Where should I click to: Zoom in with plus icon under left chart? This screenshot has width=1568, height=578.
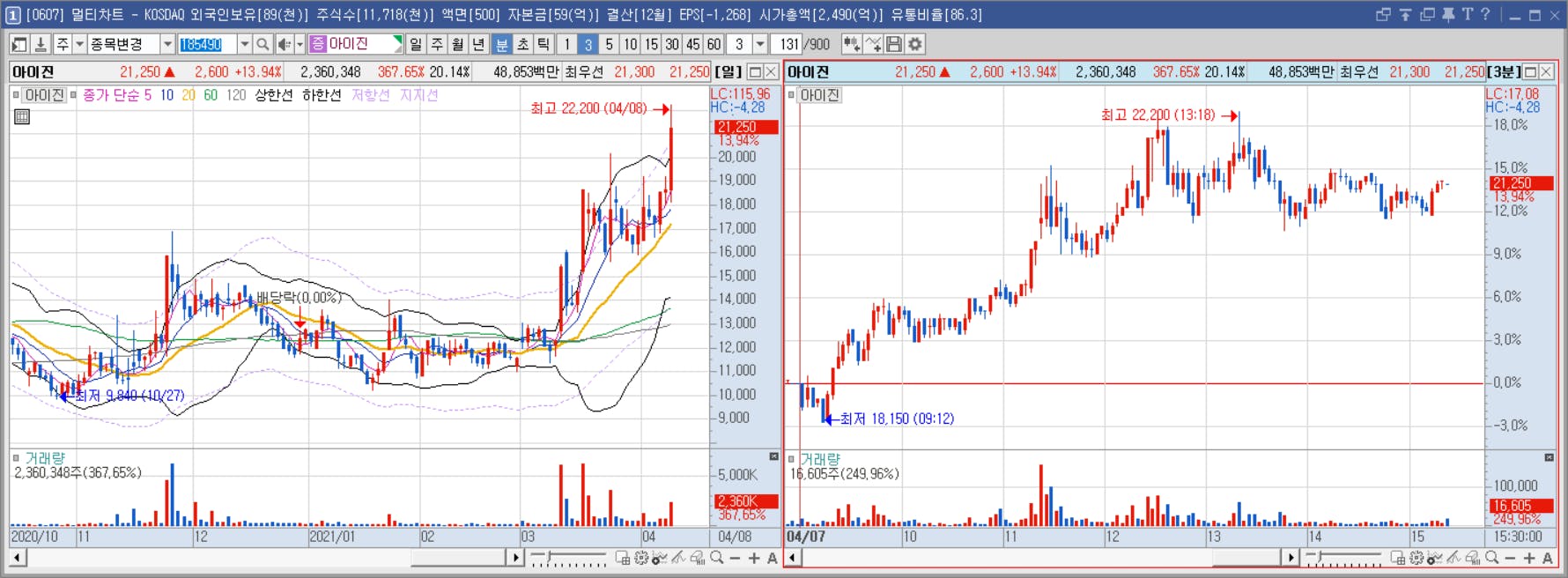pyautogui.click(x=754, y=558)
